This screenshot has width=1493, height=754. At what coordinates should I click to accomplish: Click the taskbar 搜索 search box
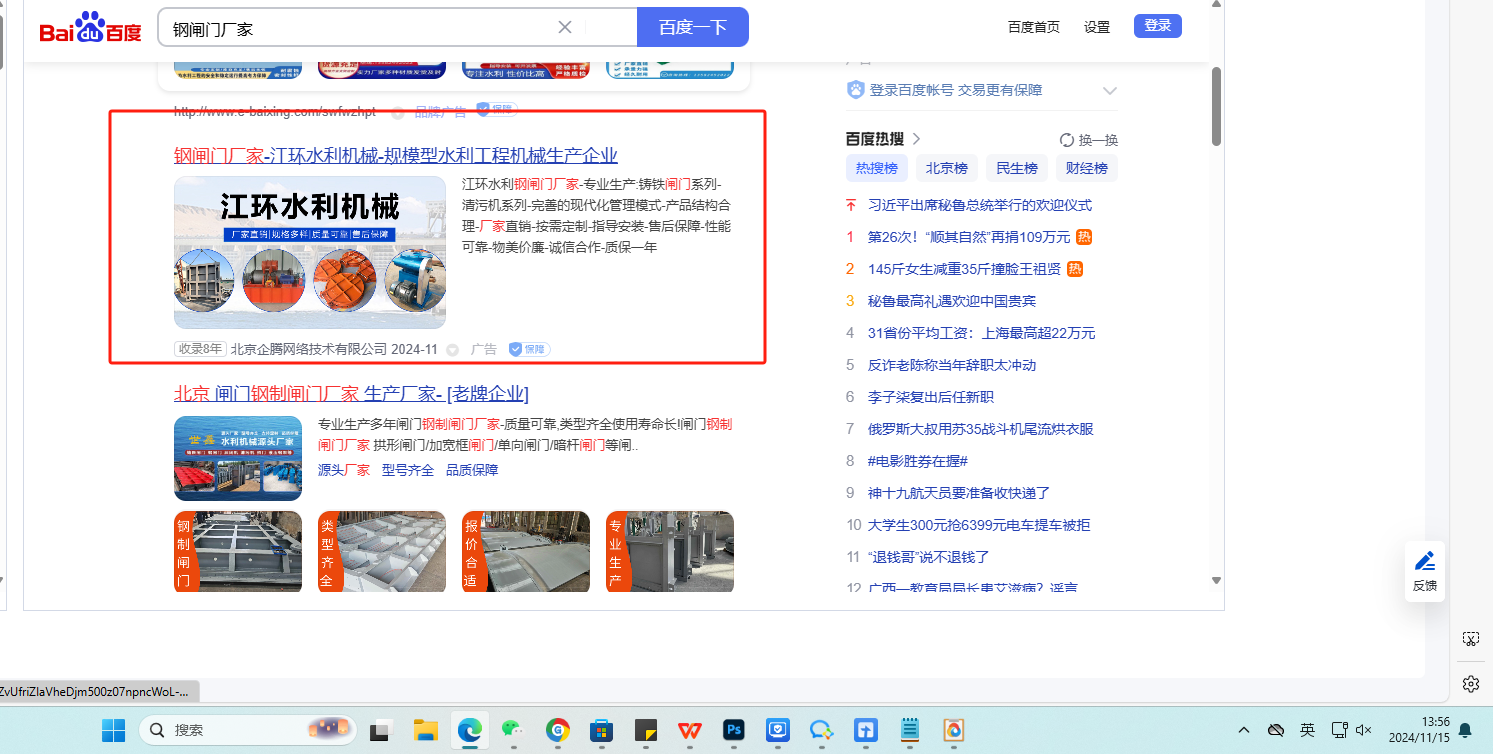pyautogui.click(x=248, y=731)
